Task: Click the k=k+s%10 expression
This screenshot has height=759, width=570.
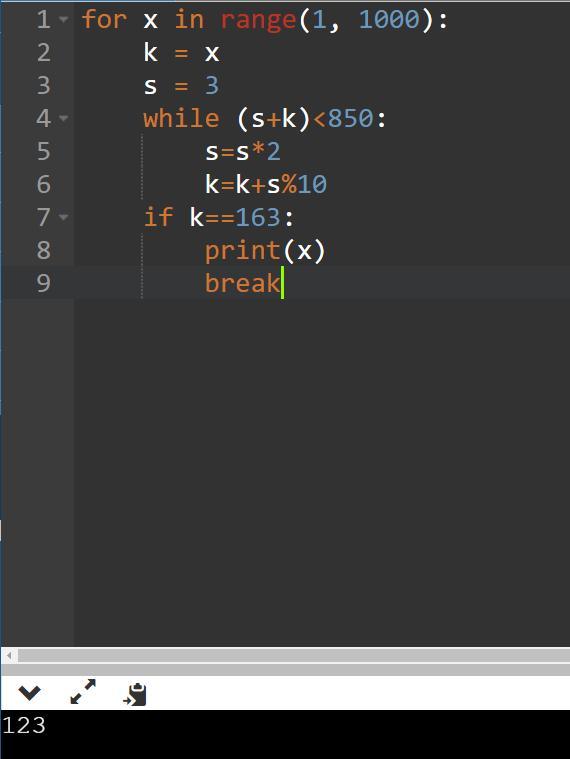Action: click(266, 184)
